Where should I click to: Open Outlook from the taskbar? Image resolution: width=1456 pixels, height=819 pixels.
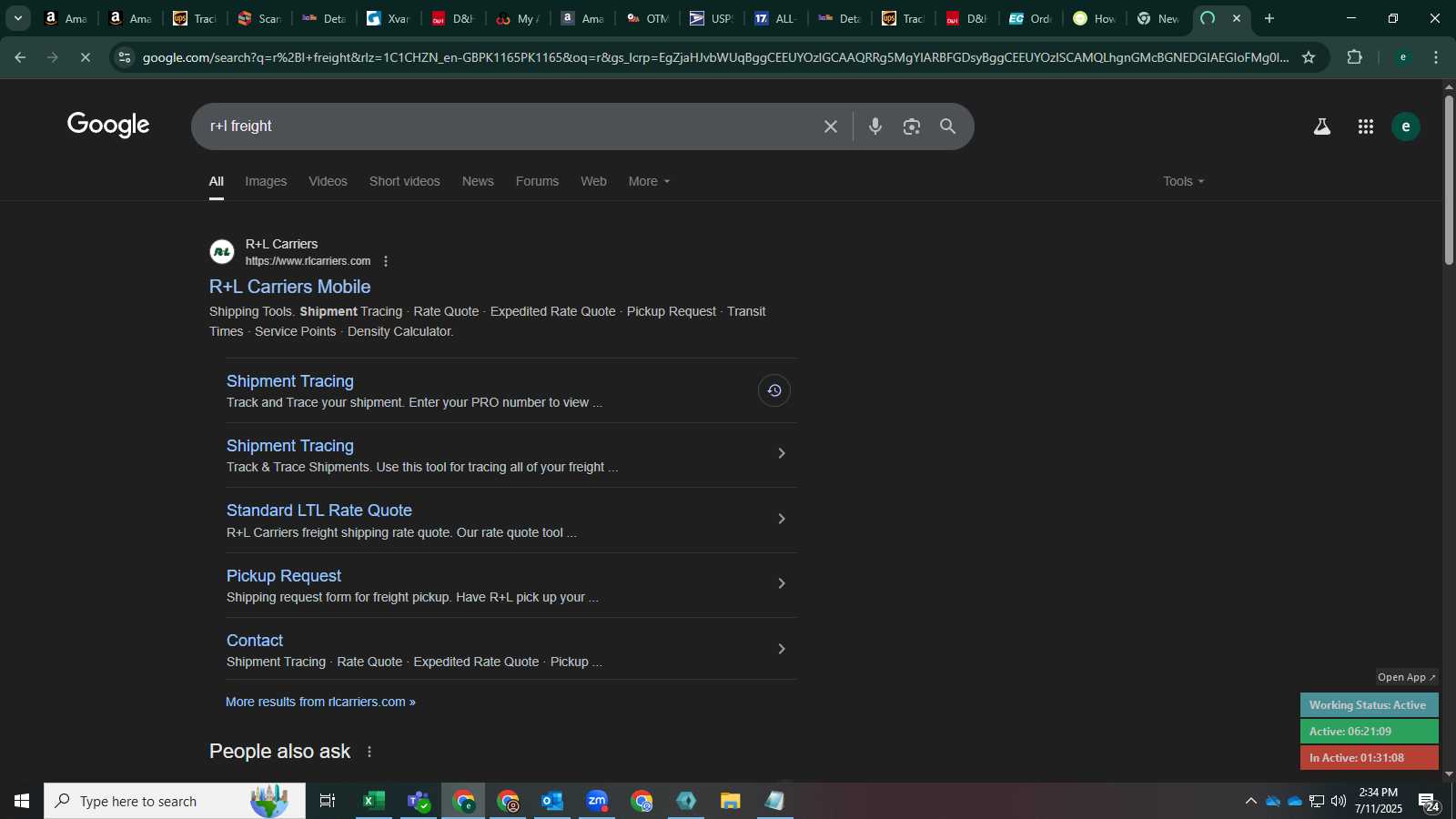(x=552, y=801)
